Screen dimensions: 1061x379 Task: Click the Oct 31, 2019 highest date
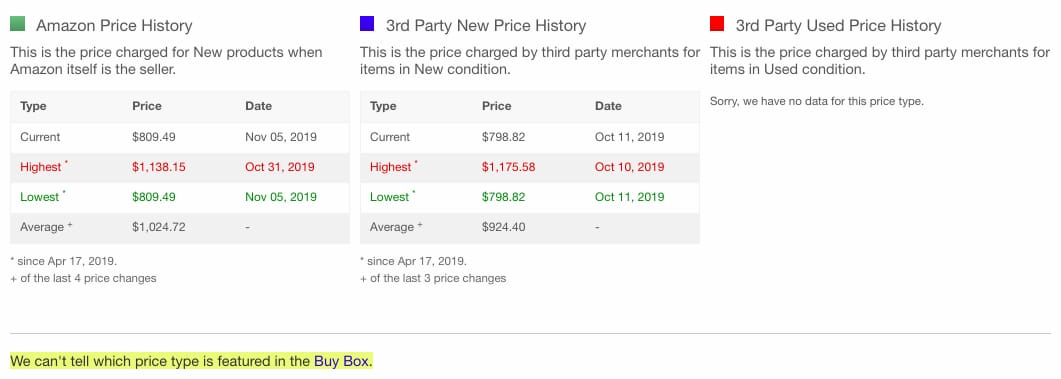279,166
